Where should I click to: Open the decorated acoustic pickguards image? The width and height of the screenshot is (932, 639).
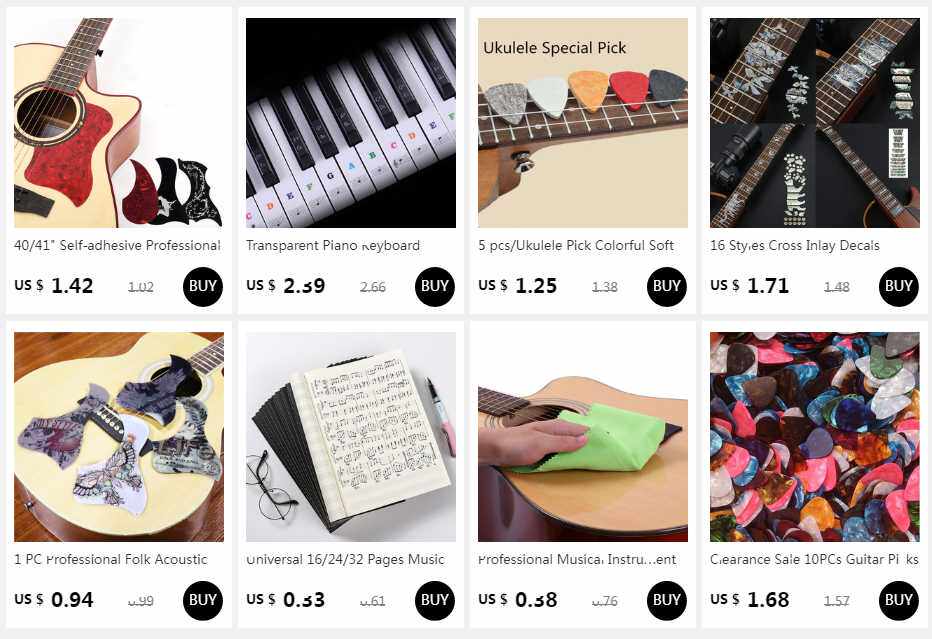[x=119, y=437]
